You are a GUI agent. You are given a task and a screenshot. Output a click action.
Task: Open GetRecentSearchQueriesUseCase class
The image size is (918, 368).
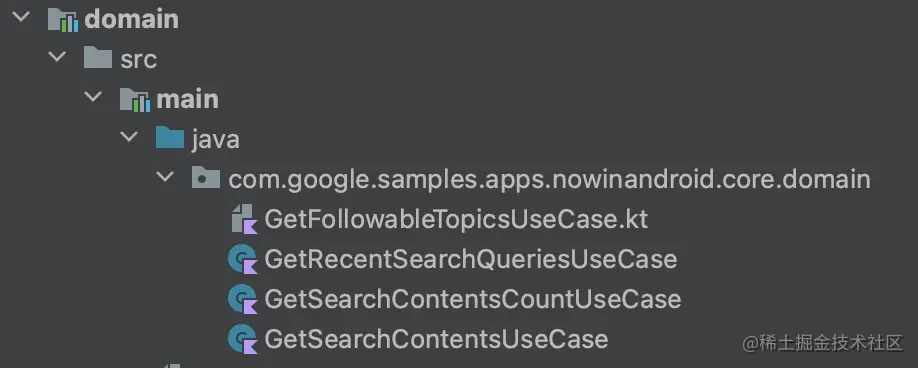click(x=471, y=259)
